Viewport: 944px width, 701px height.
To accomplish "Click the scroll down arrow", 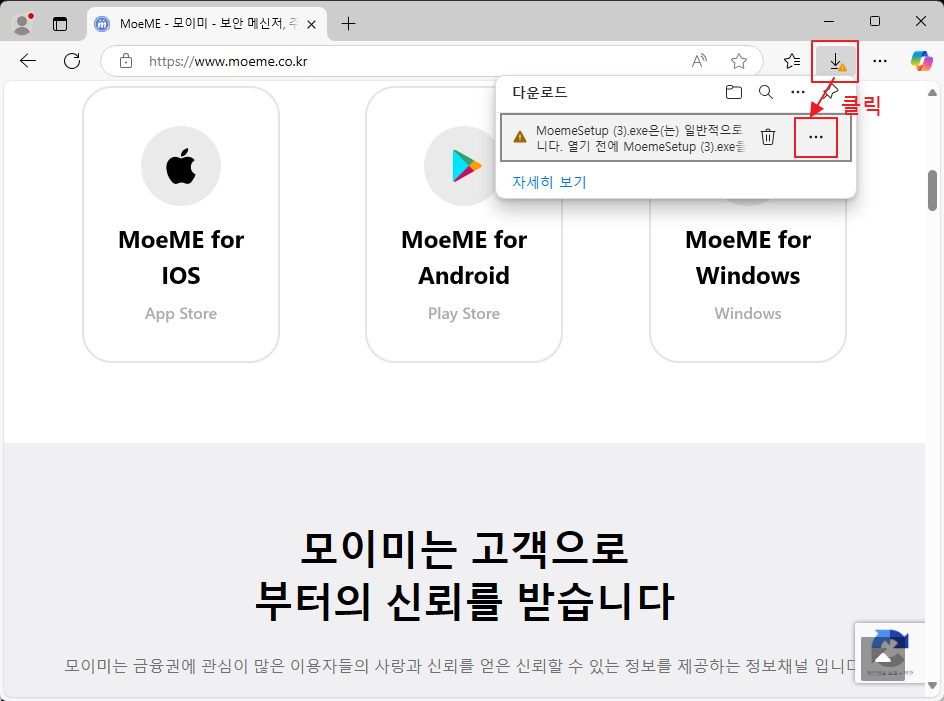I will pyautogui.click(x=932, y=685).
